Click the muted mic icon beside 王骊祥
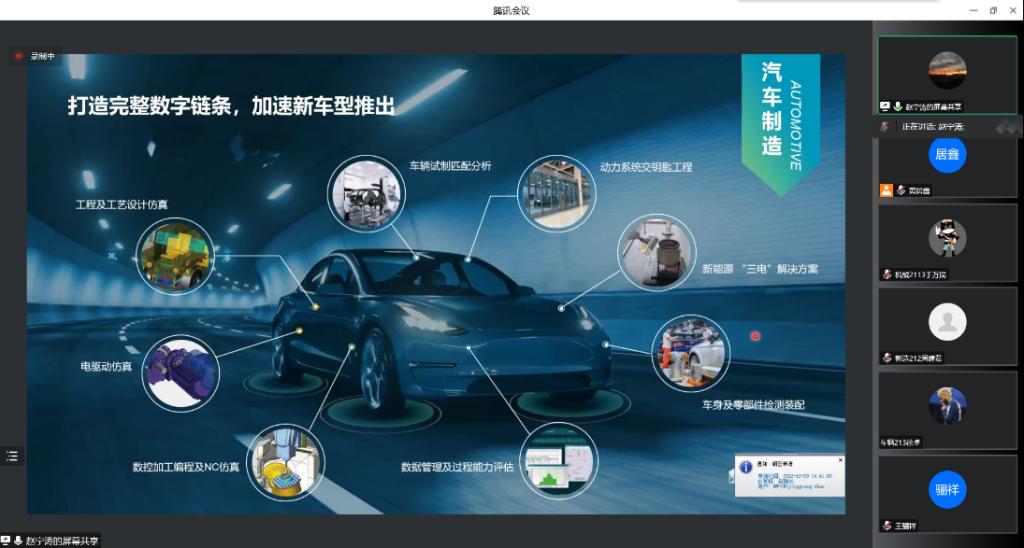The width and height of the screenshot is (1024, 548). click(887, 526)
